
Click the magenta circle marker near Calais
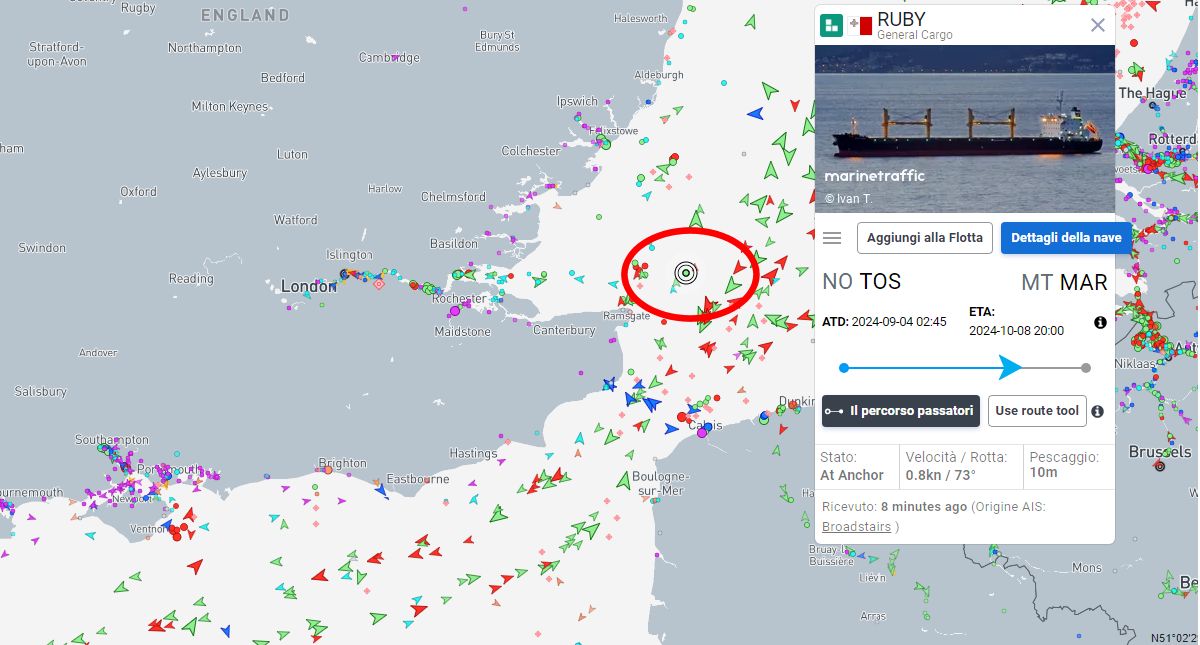701,432
